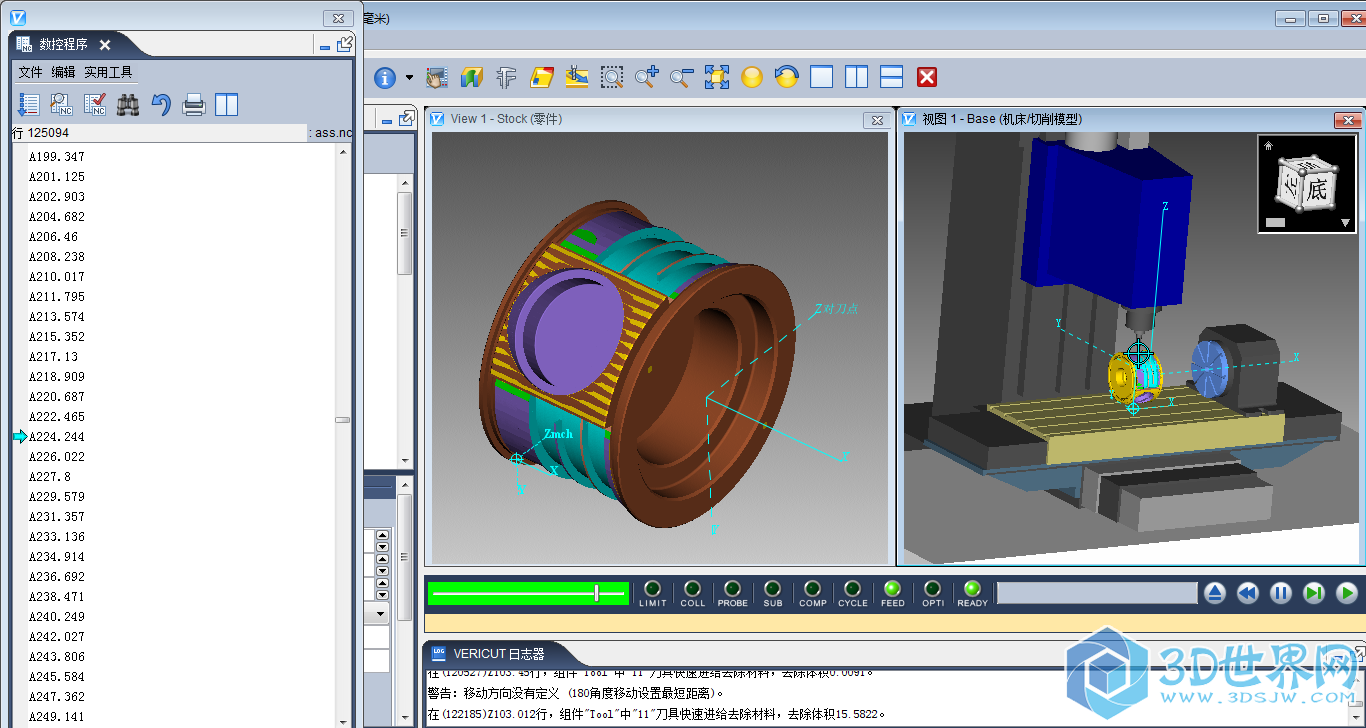Select NC line A249.141
The image size is (1366, 728).
pos(57,717)
